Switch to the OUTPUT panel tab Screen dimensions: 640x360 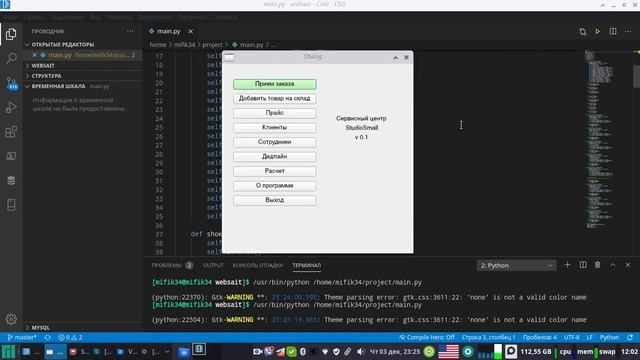213,265
